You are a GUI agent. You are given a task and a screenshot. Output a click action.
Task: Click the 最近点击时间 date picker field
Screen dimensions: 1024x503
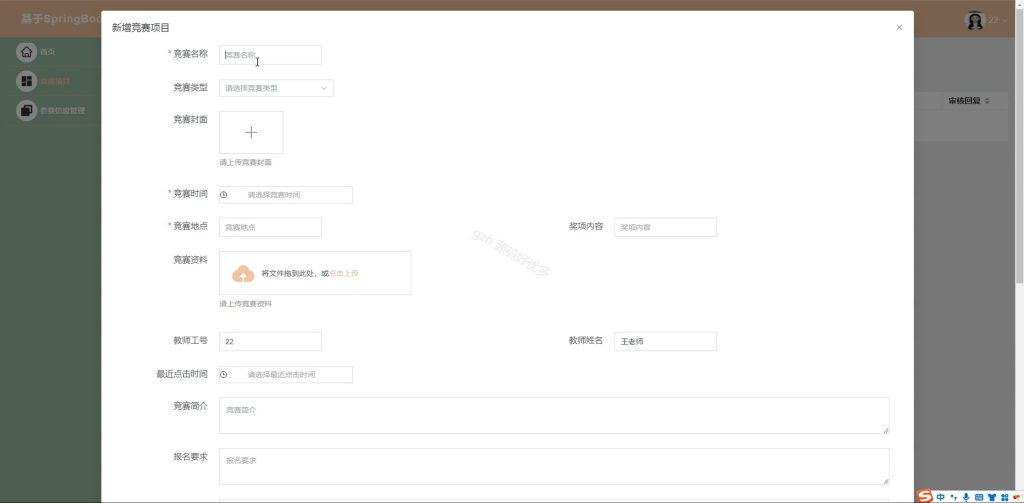point(286,374)
